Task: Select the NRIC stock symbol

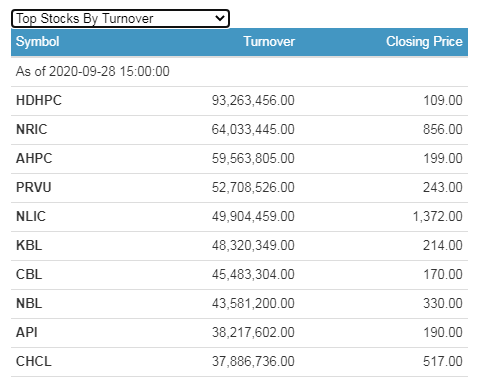Action: tap(32, 129)
